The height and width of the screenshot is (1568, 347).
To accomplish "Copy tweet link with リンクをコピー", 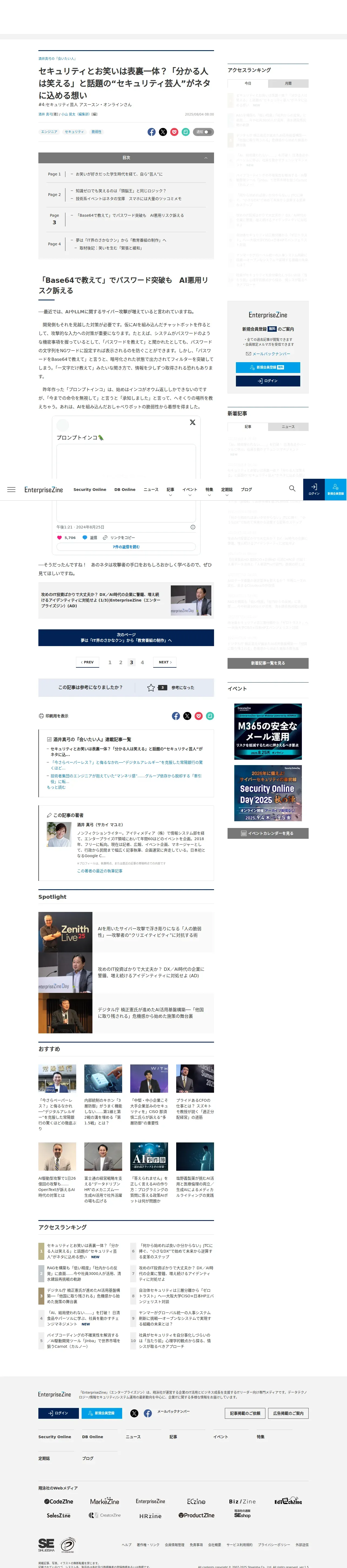I will click(119, 538).
